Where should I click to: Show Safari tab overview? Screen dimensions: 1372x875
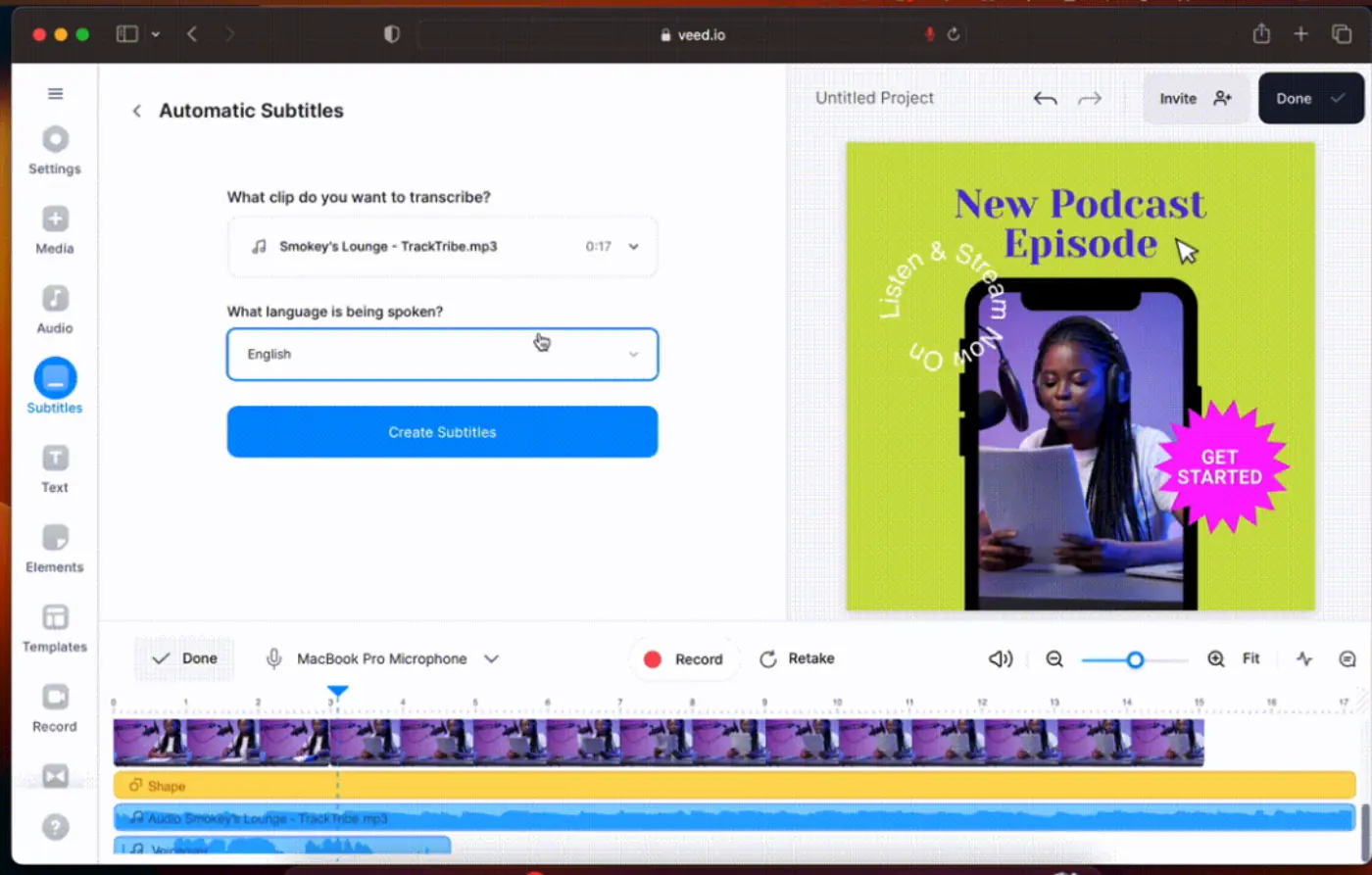coord(1342,34)
